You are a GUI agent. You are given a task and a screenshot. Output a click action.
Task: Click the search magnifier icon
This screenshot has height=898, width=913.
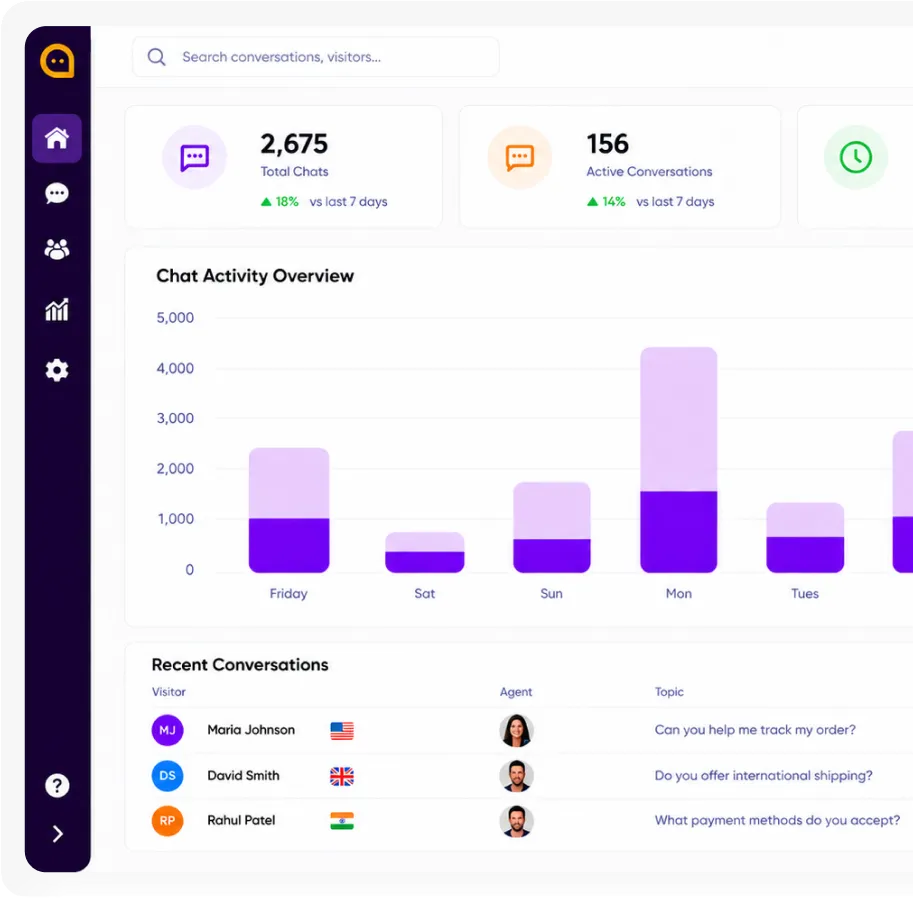[x=157, y=57]
